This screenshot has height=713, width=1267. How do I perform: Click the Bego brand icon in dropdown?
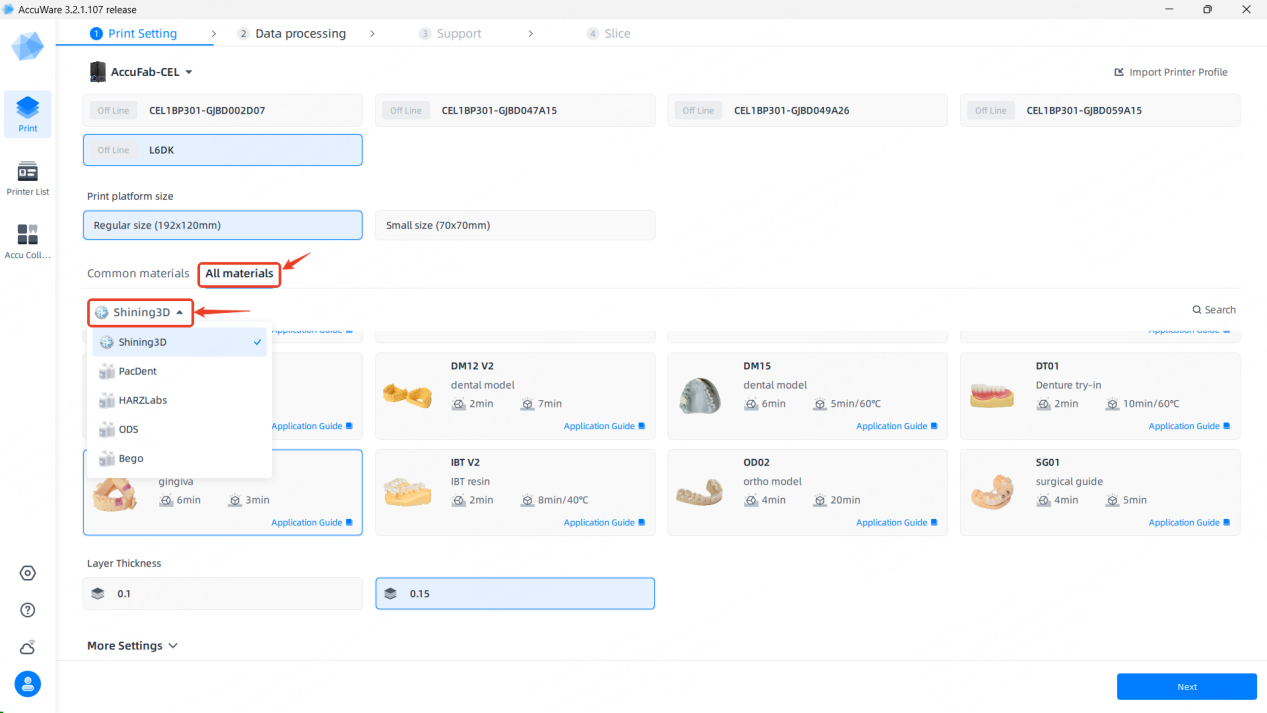[107, 458]
